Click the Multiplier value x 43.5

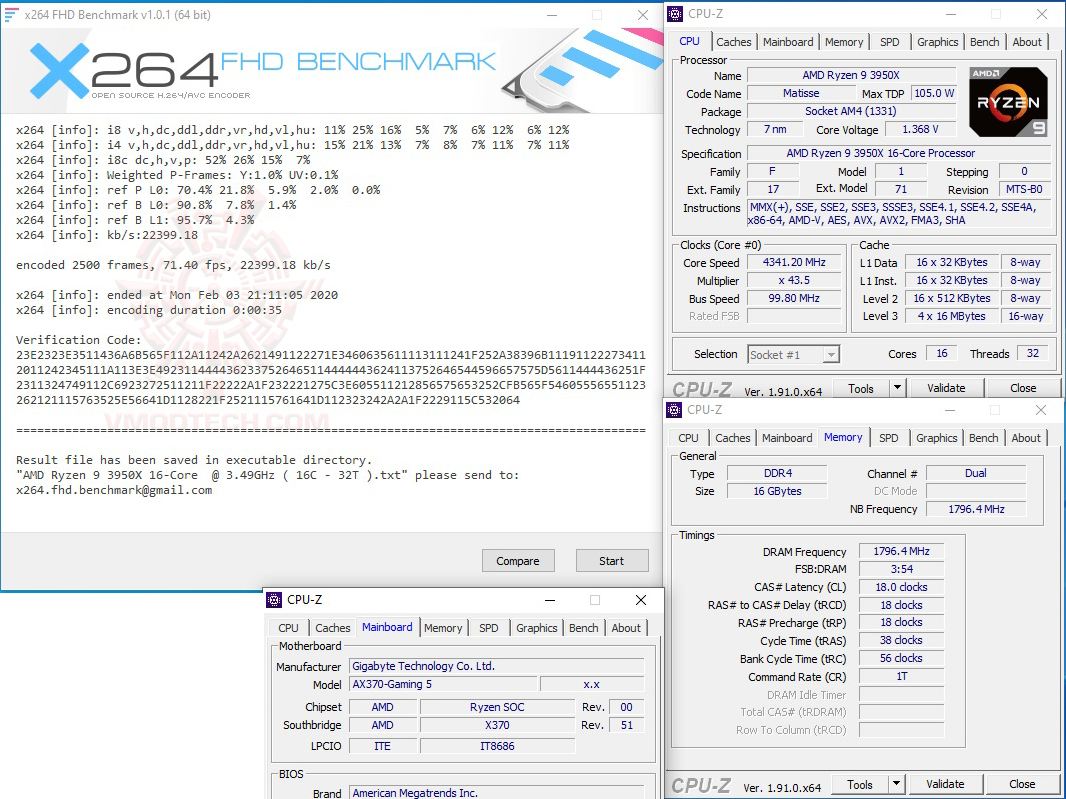[794, 280]
